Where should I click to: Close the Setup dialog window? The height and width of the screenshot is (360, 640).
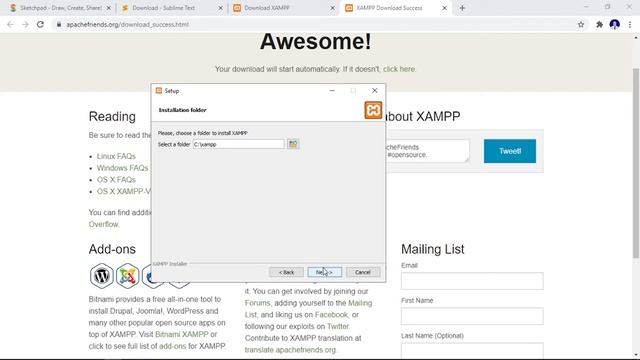coord(375,91)
